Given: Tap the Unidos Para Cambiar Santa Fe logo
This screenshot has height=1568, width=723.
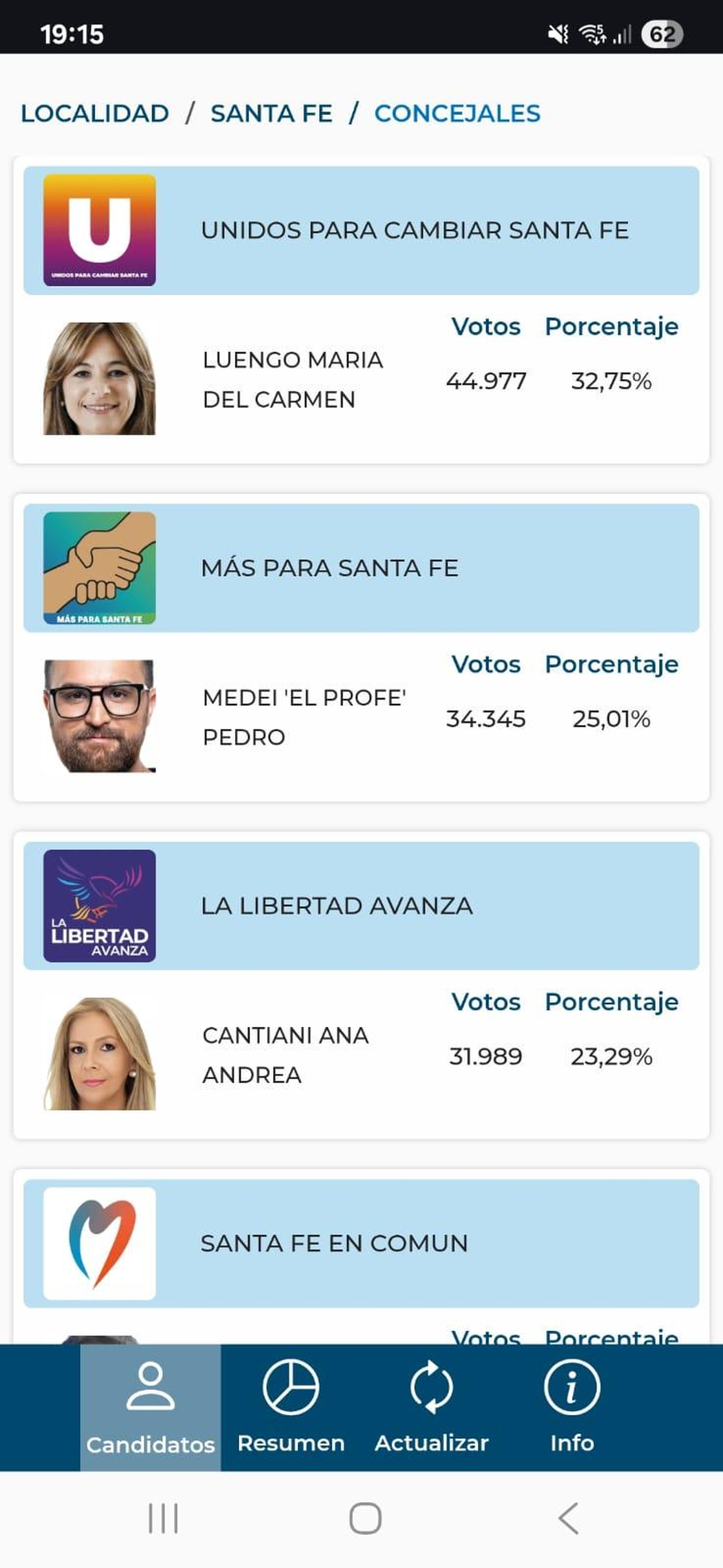Looking at the screenshot, I should 99,230.
